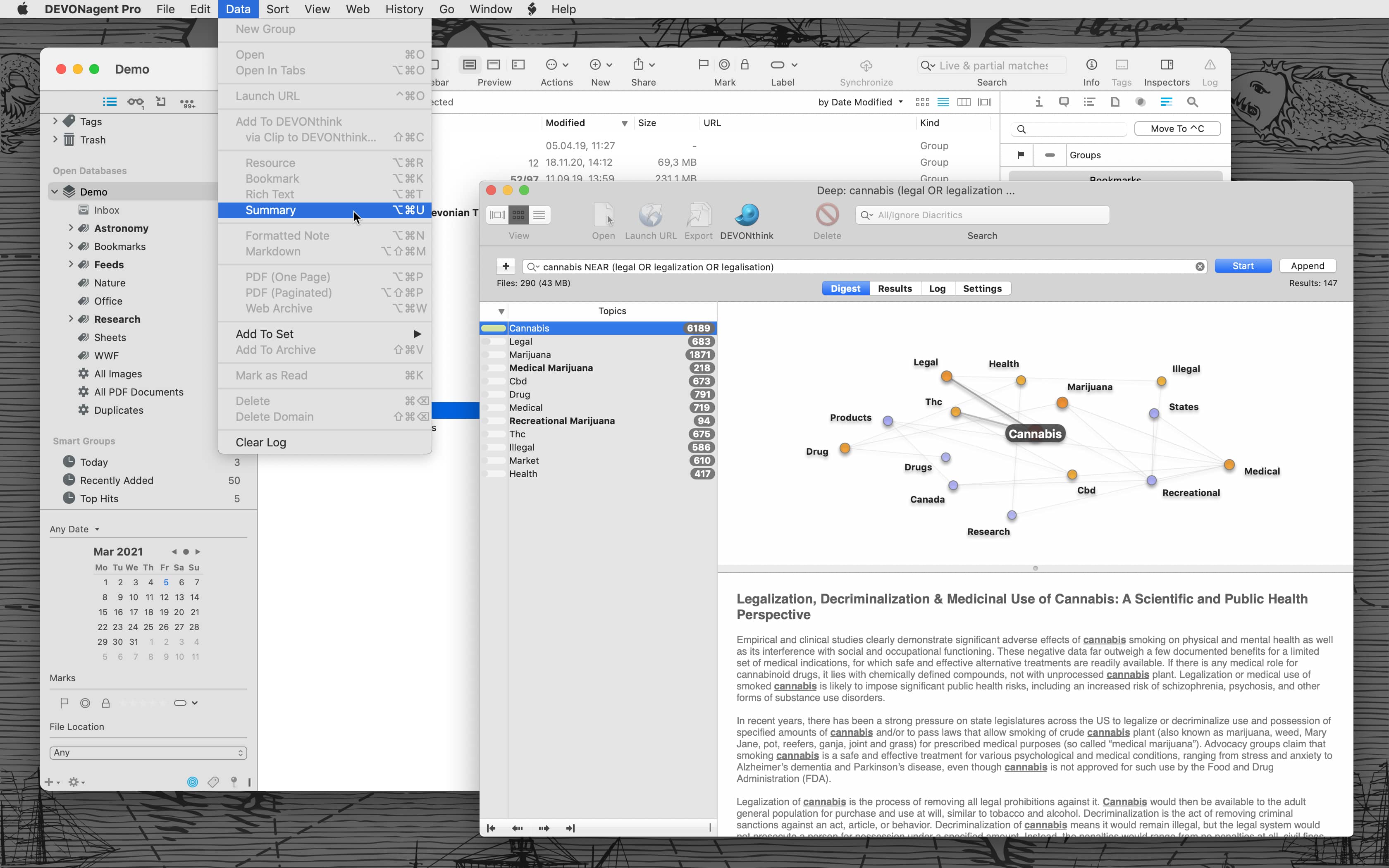
Task: Switch to the Settings tab
Action: point(982,289)
